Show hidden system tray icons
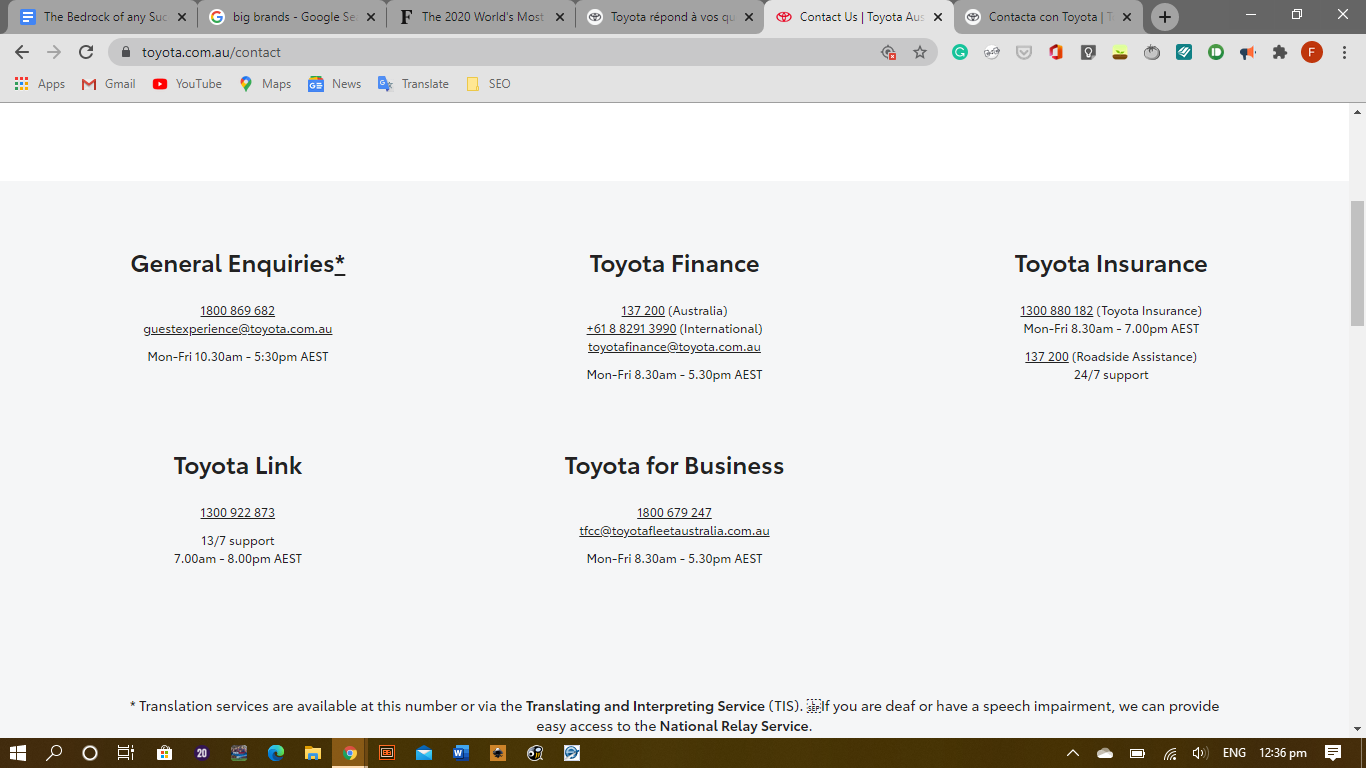 [x=1073, y=753]
